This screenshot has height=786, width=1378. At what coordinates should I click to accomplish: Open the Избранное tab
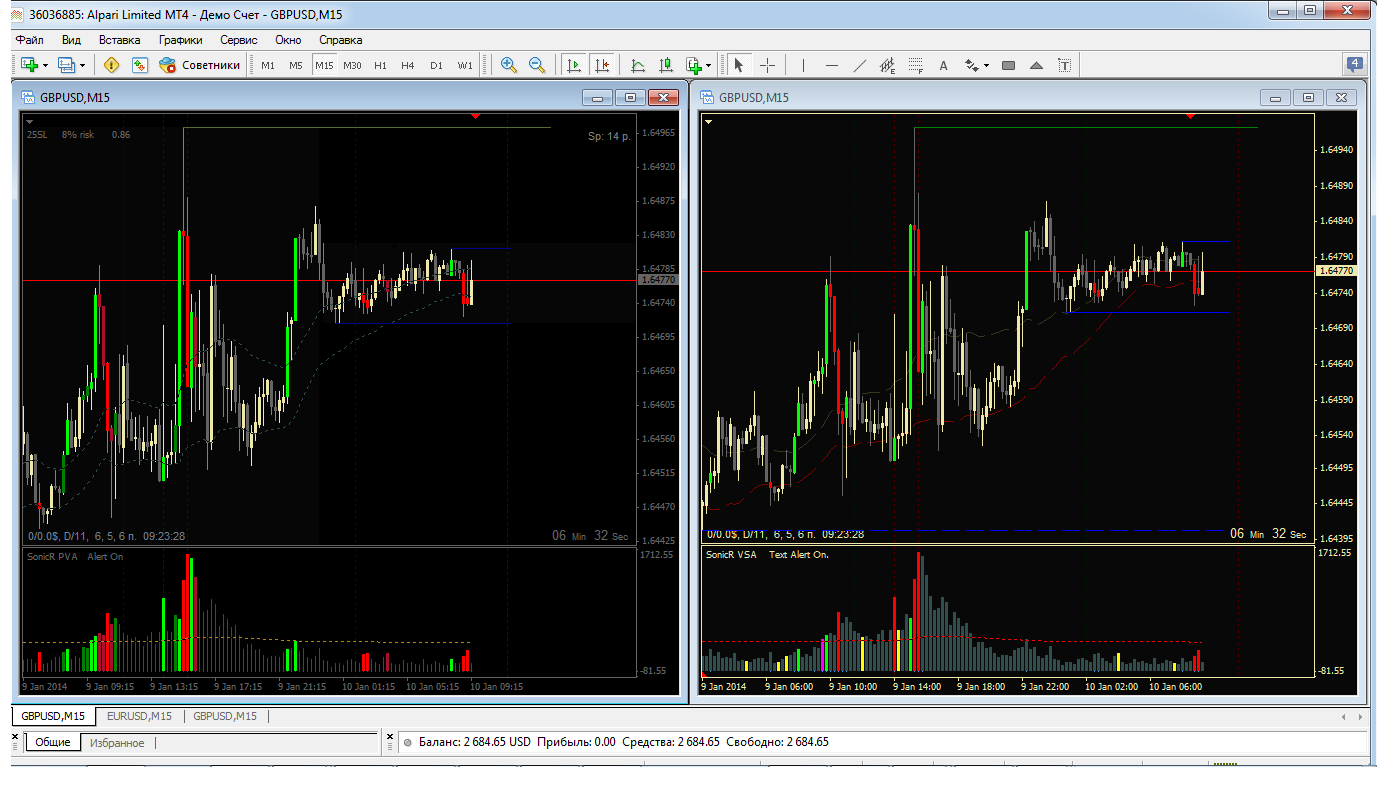click(x=117, y=743)
